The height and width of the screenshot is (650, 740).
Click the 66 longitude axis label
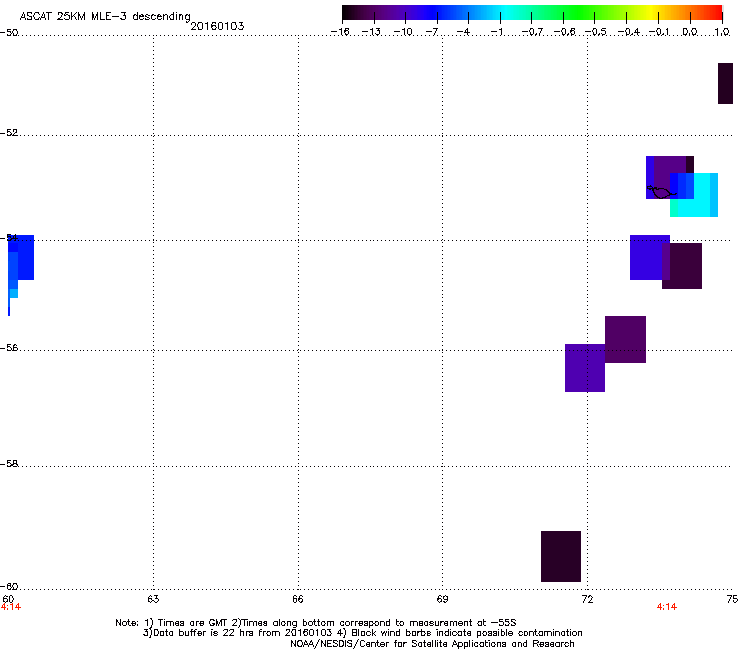[298, 599]
